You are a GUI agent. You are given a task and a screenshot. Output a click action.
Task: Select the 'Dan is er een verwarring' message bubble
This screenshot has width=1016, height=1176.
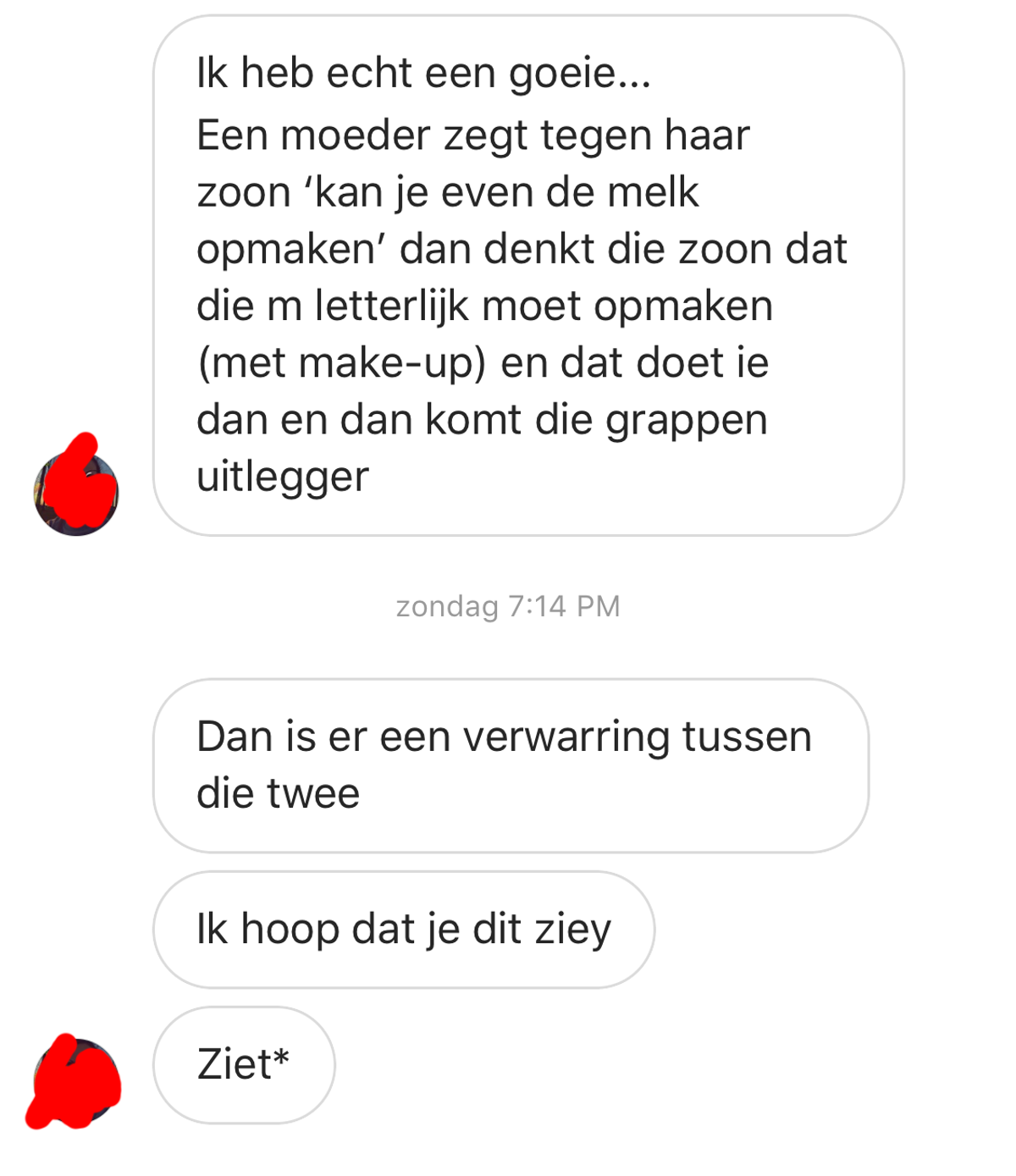(x=511, y=765)
